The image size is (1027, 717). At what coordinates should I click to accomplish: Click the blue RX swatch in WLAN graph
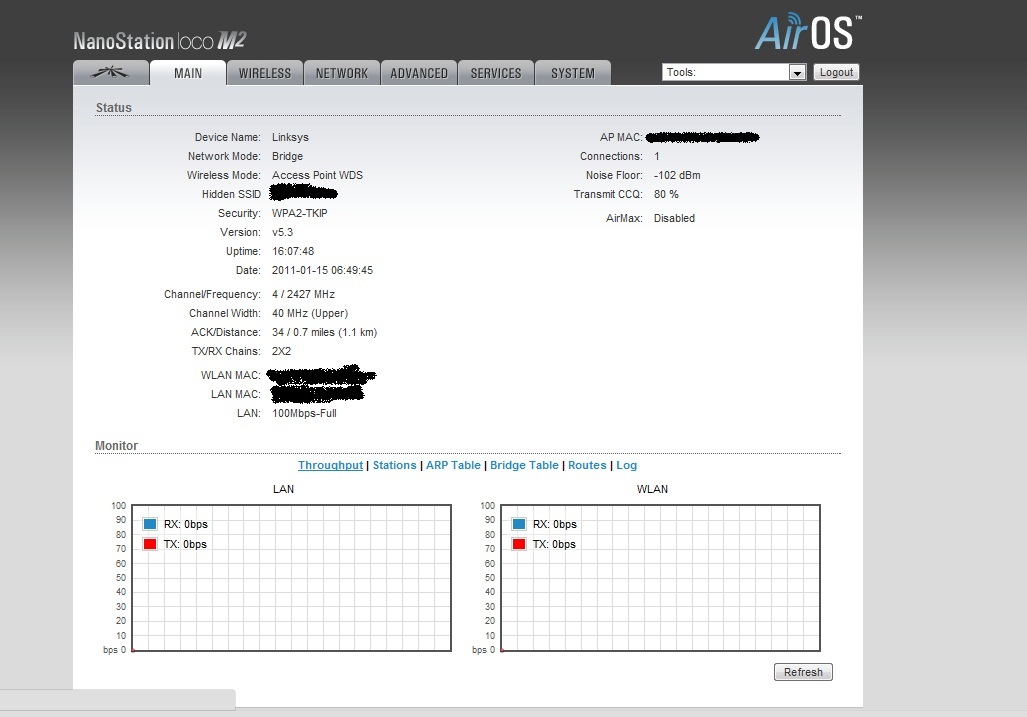click(x=519, y=524)
